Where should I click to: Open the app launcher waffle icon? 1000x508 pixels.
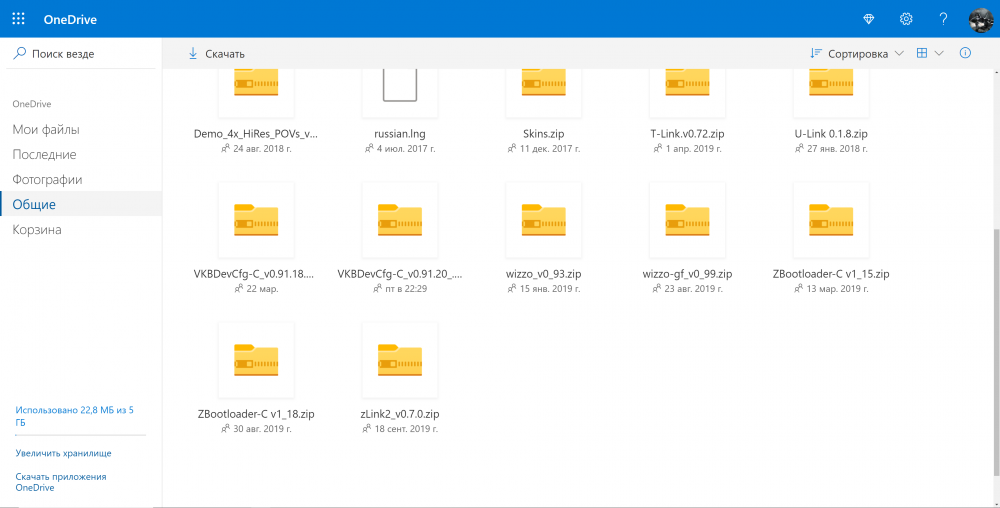point(18,18)
